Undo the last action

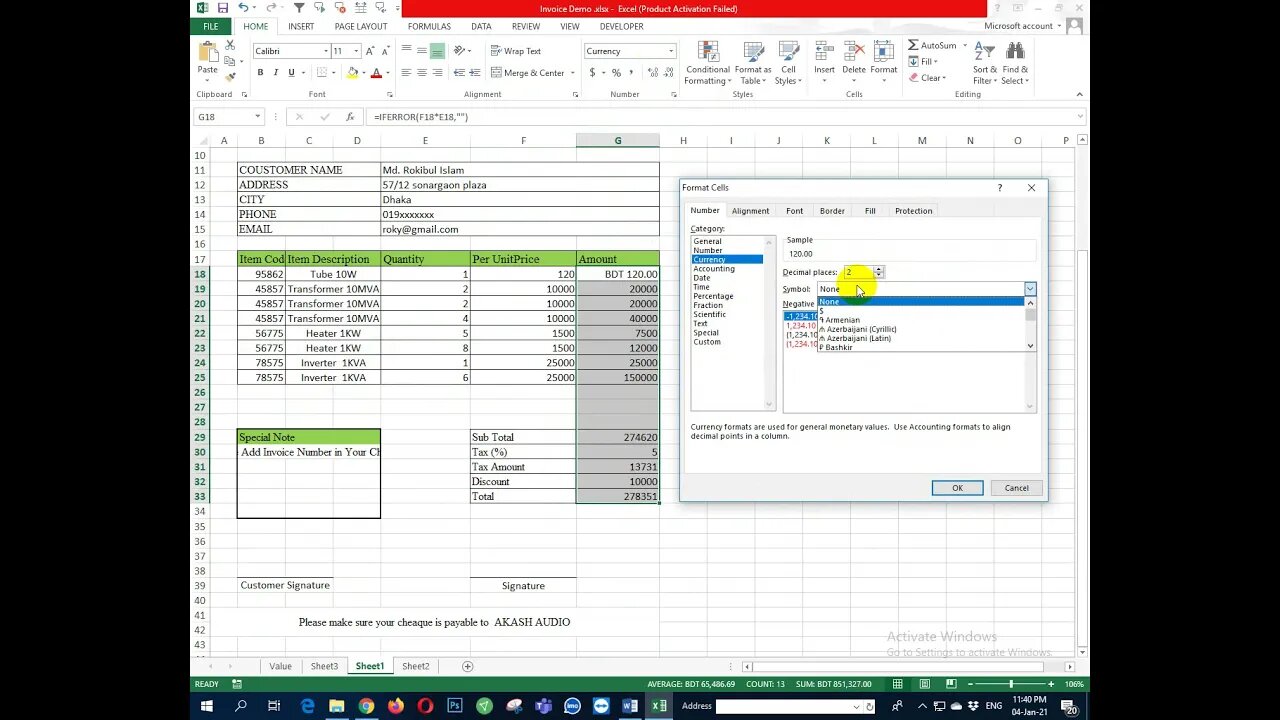click(243, 8)
